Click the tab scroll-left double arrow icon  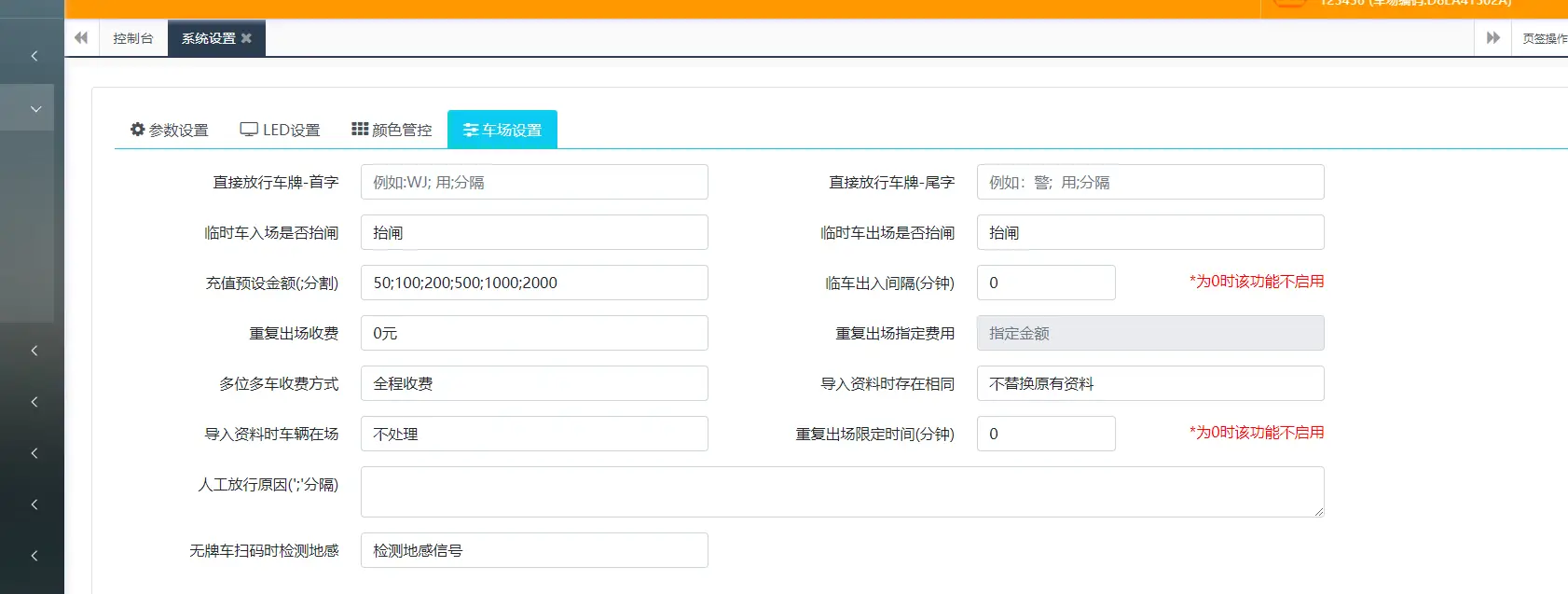click(x=81, y=38)
